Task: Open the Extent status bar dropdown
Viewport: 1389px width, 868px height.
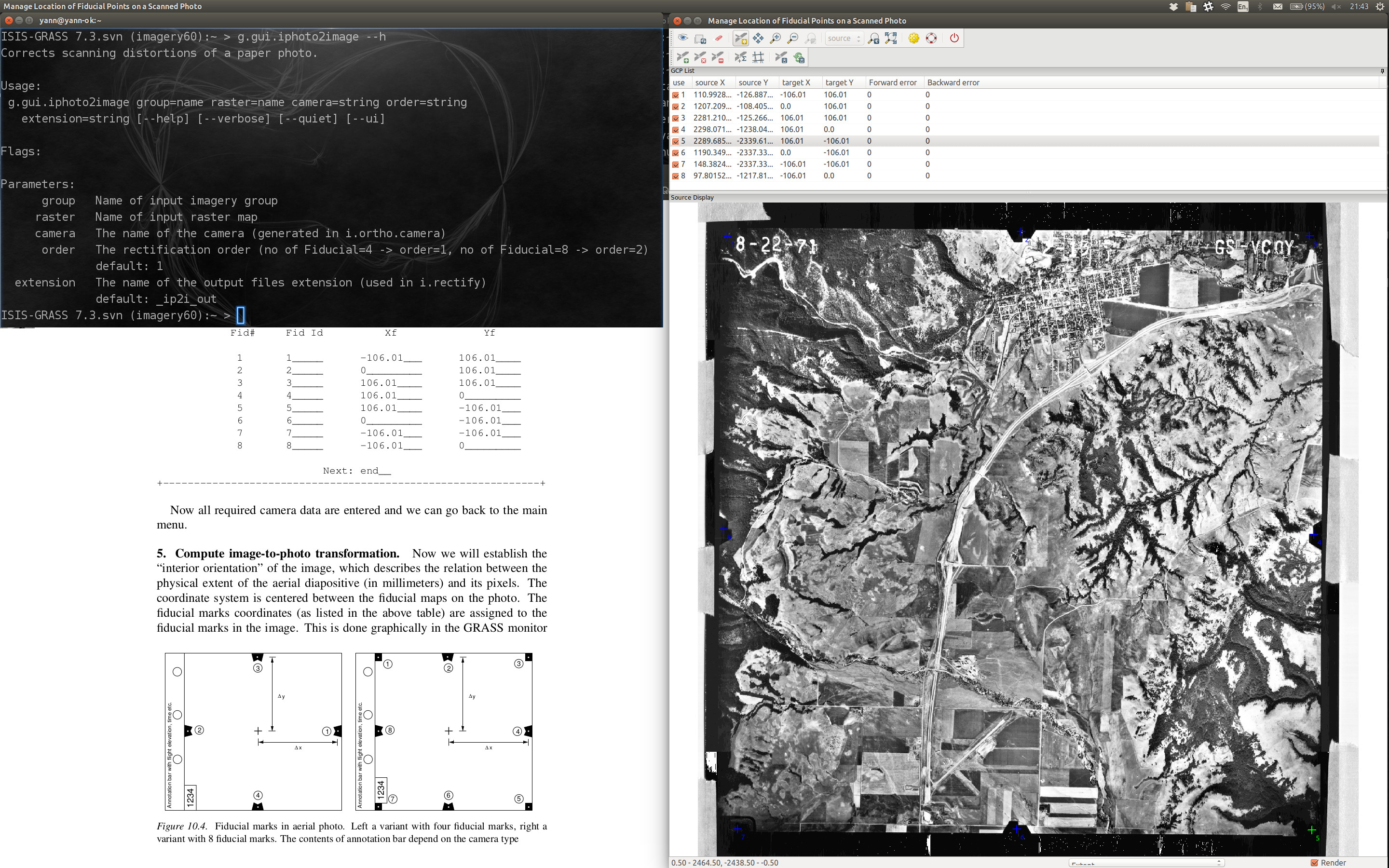Action: pos(1145,863)
